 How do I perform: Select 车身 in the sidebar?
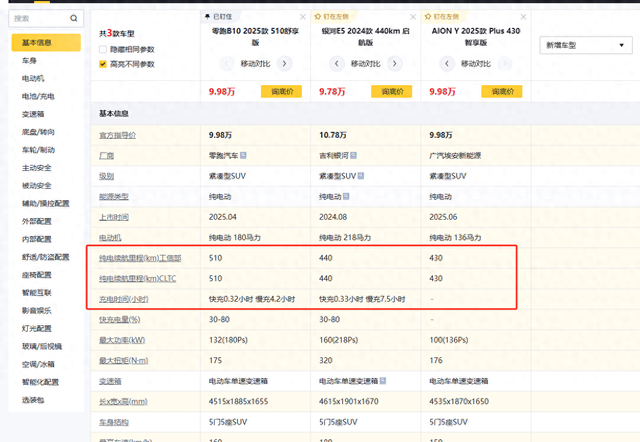click(29, 60)
